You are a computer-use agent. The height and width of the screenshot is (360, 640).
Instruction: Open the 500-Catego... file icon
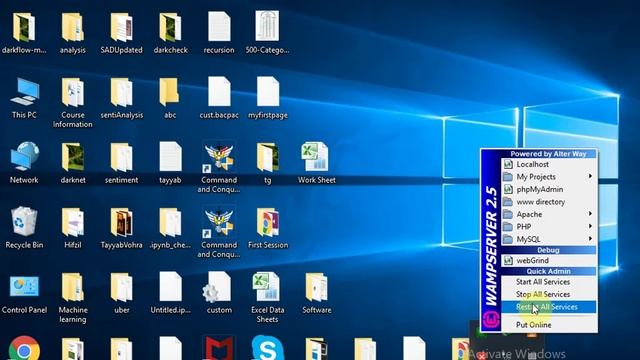click(x=267, y=26)
